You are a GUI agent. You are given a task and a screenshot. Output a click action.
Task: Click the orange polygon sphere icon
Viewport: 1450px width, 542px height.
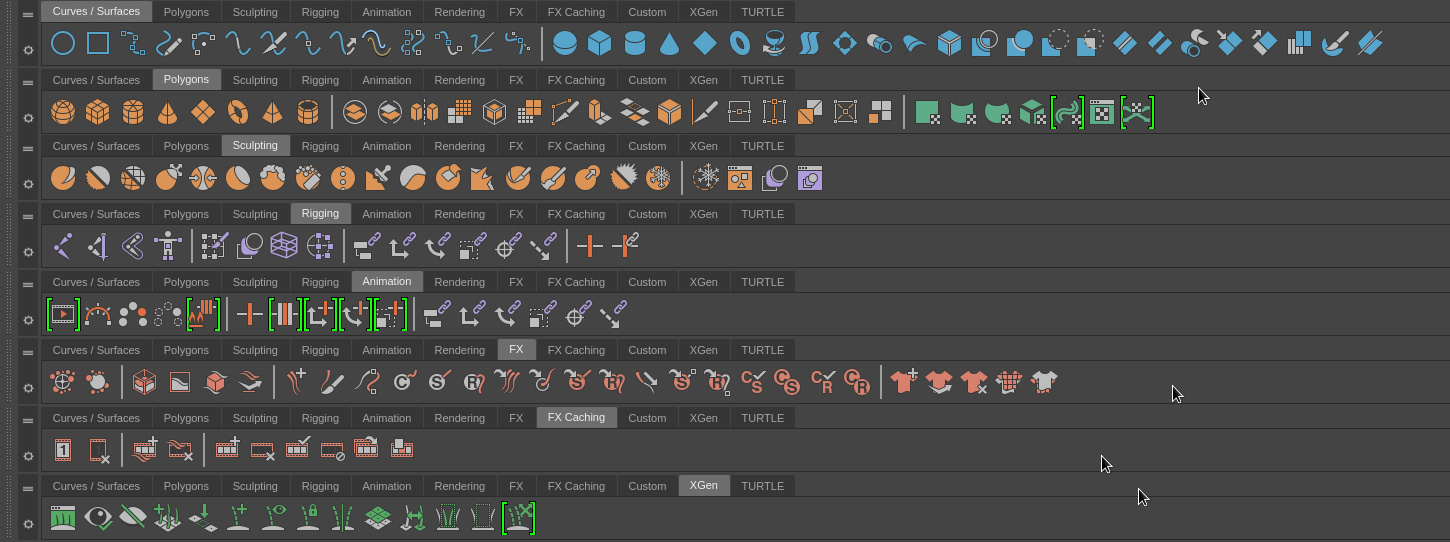pyautogui.click(x=63, y=111)
